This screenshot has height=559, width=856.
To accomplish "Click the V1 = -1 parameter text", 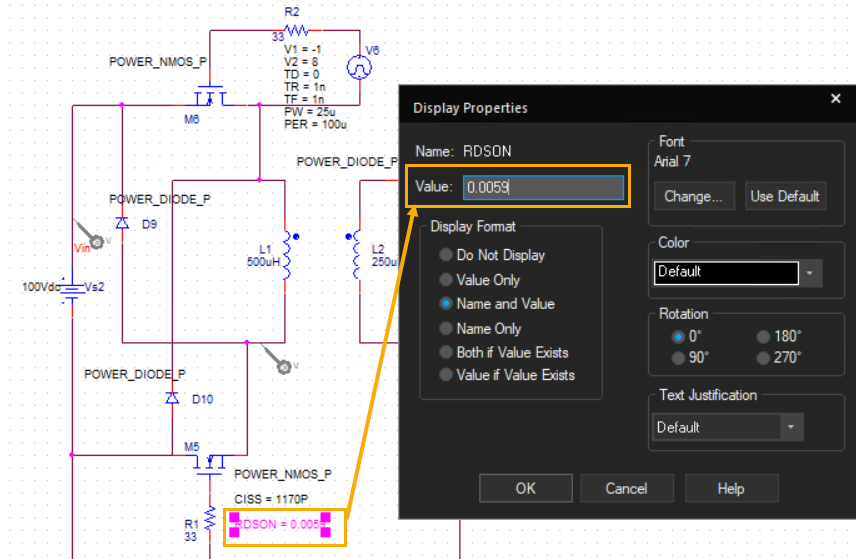I will [x=302, y=49].
